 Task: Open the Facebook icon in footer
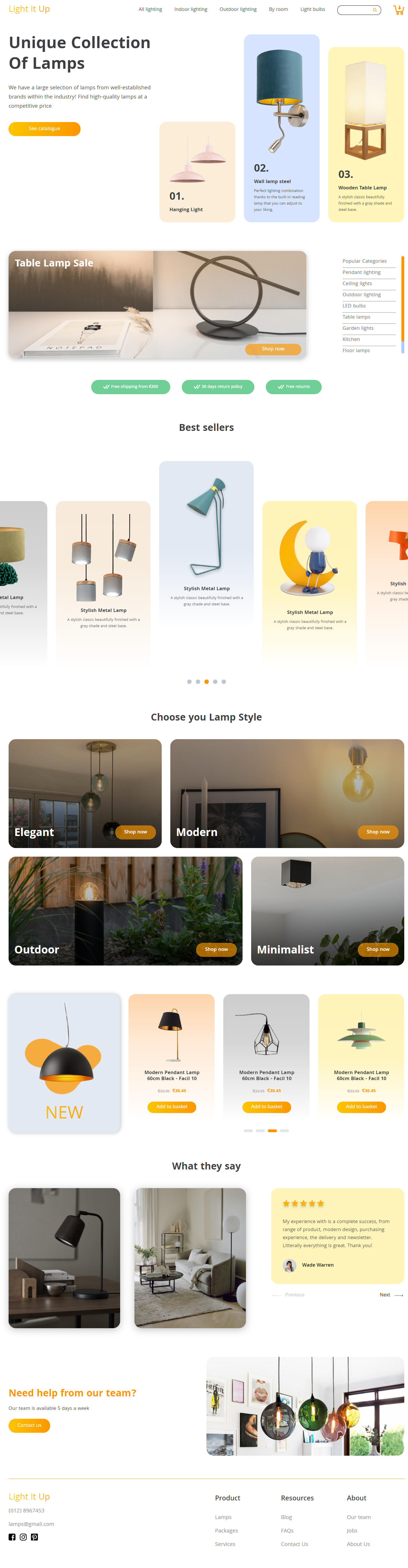(12, 1537)
